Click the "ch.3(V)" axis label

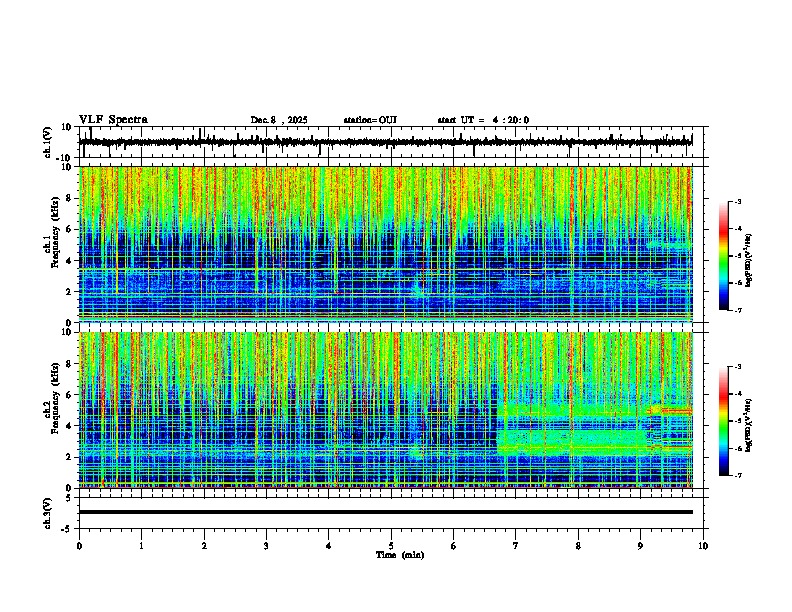tap(48, 513)
